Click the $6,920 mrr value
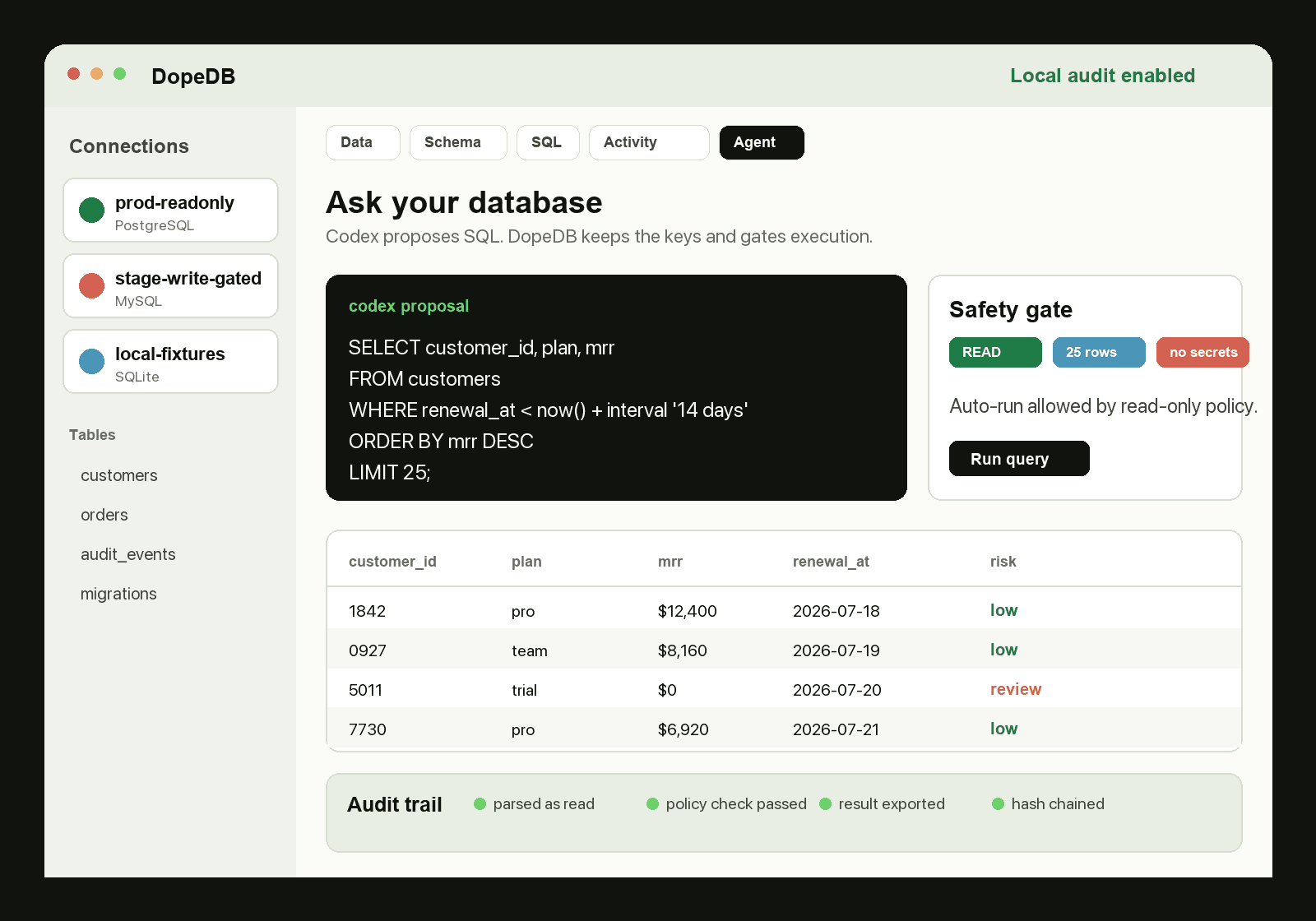1316x921 pixels. (683, 729)
